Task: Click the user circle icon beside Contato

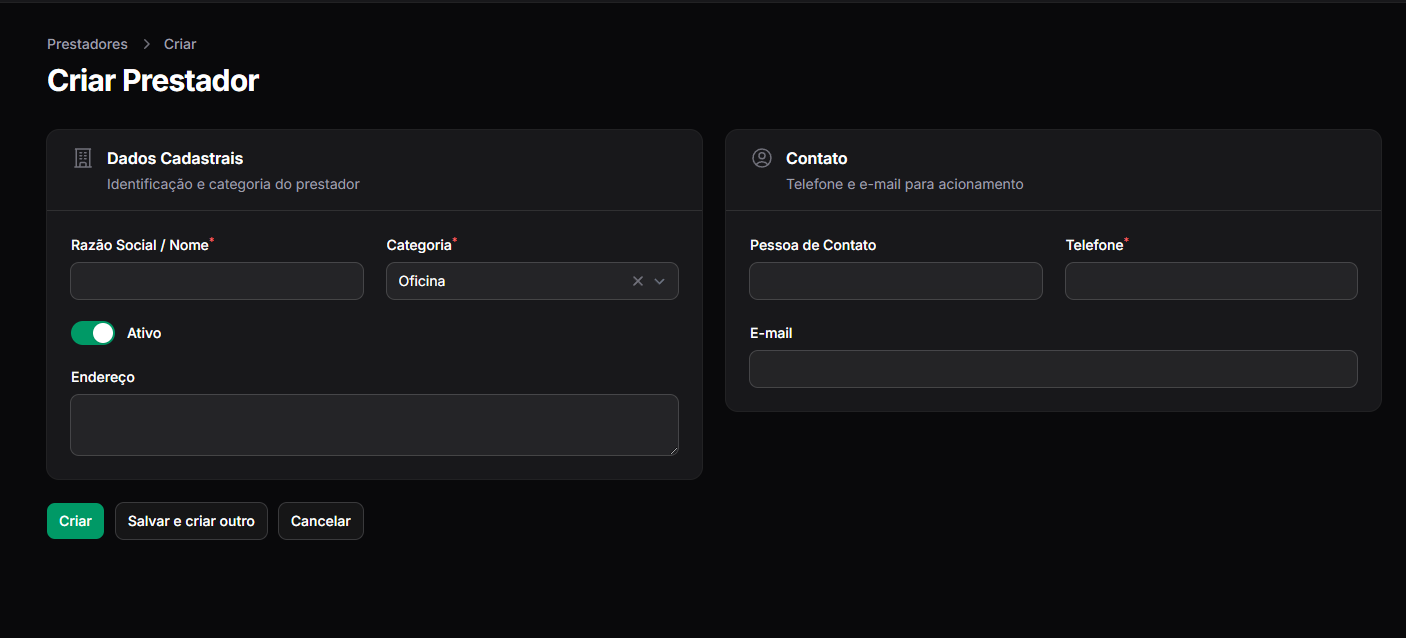Action: [762, 158]
